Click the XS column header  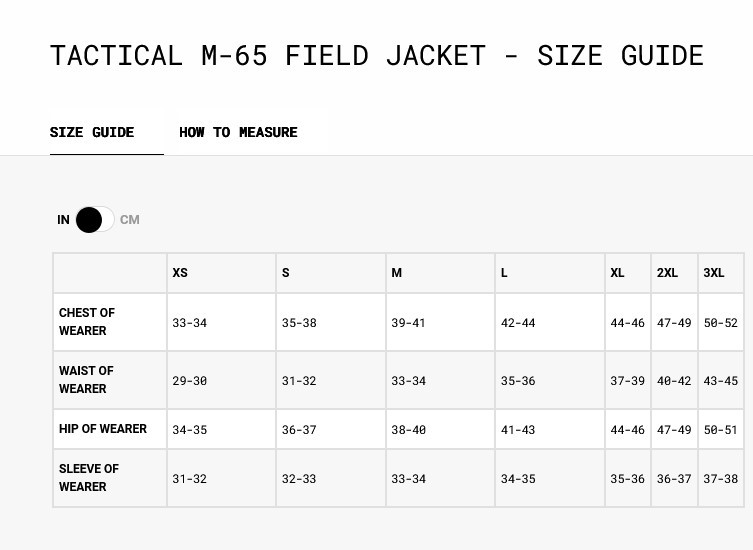pos(180,273)
